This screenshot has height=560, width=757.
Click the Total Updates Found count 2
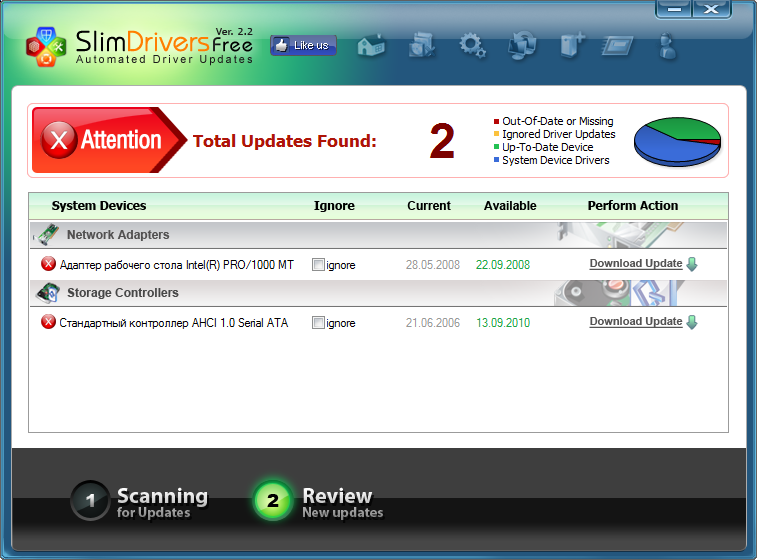(442, 140)
